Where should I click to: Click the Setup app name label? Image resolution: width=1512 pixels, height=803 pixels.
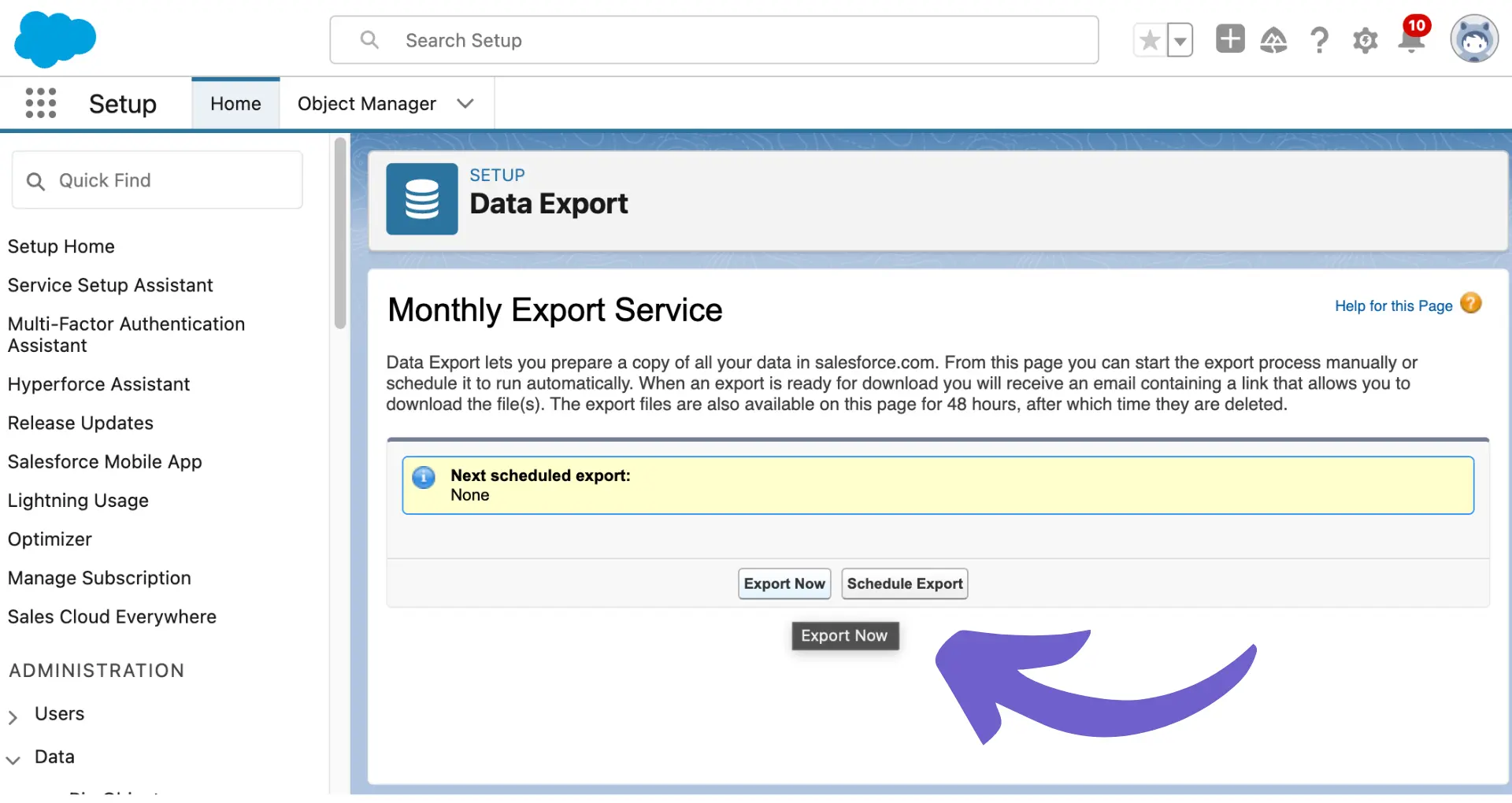coord(123,104)
